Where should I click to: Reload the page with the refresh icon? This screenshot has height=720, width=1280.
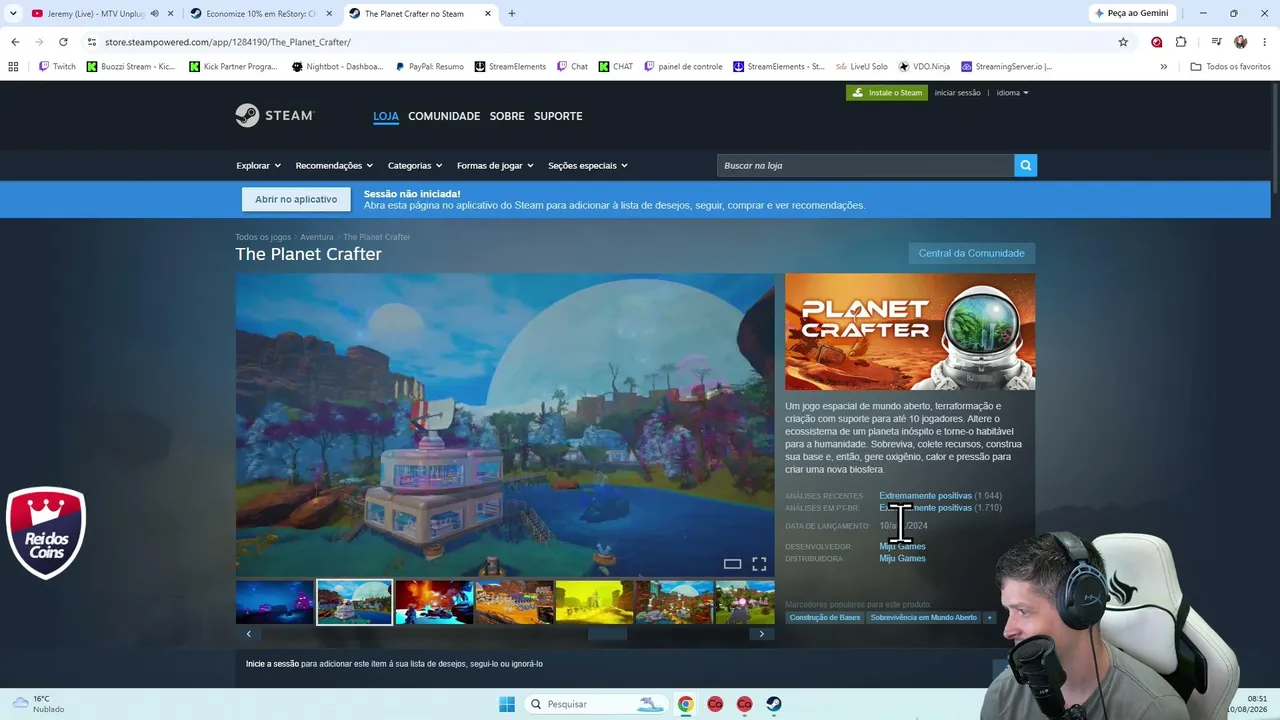tap(63, 42)
